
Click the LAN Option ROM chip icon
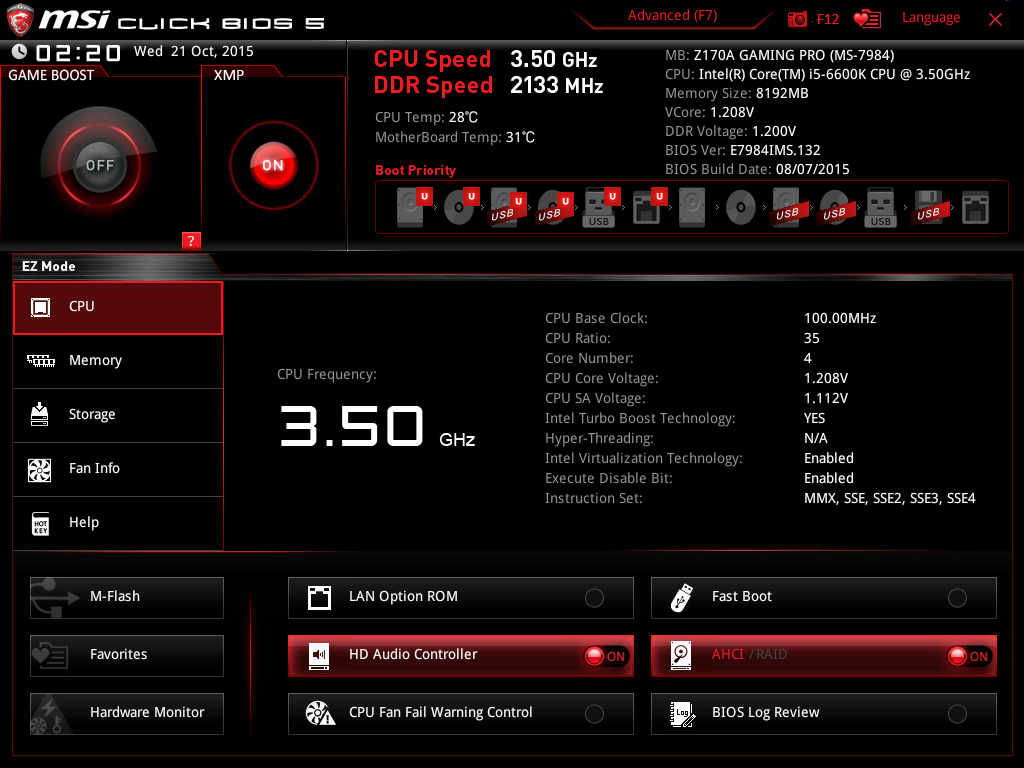(x=319, y=598)
